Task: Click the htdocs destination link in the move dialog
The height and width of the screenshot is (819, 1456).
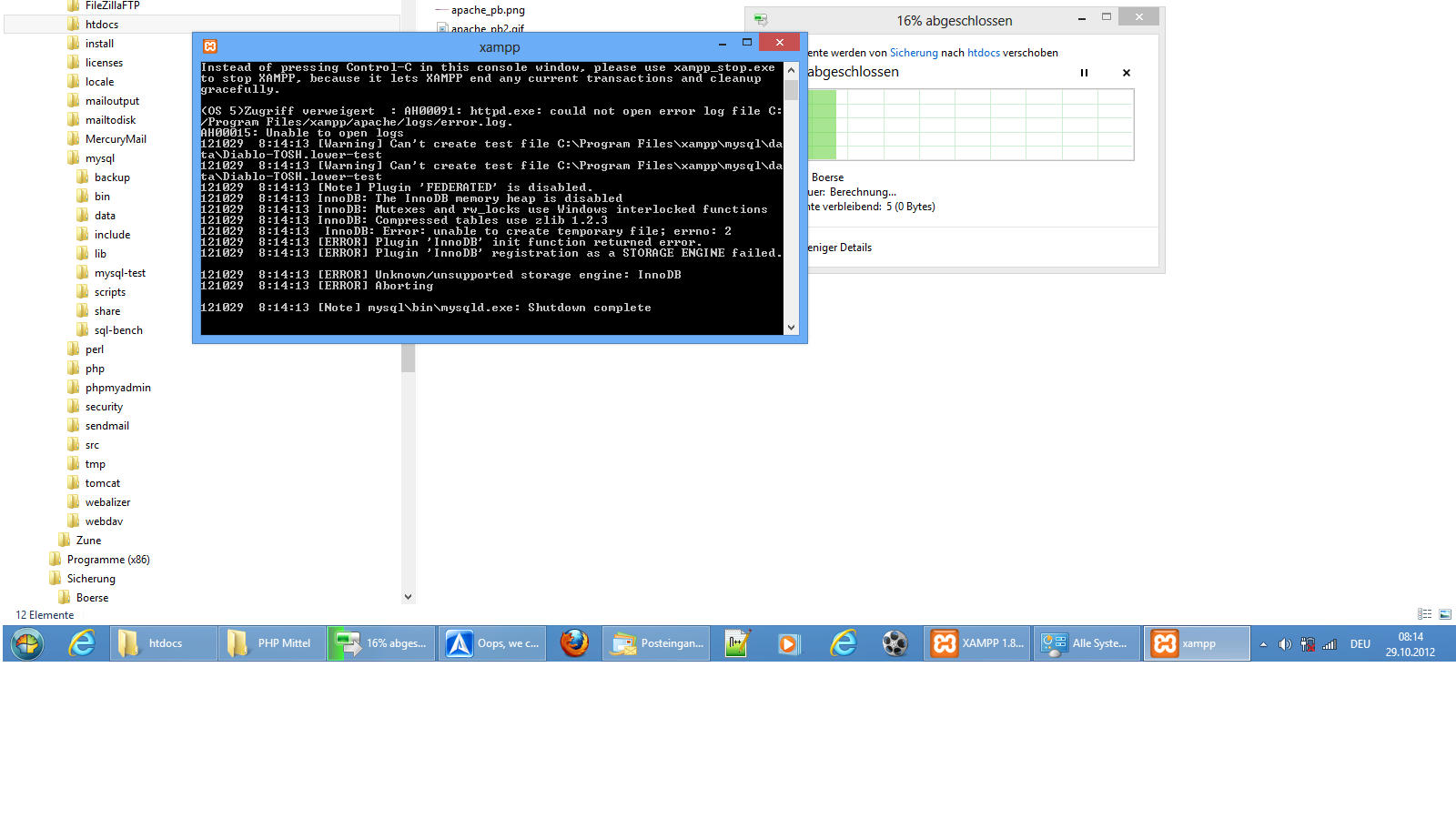Action: (x=984, y=53)
